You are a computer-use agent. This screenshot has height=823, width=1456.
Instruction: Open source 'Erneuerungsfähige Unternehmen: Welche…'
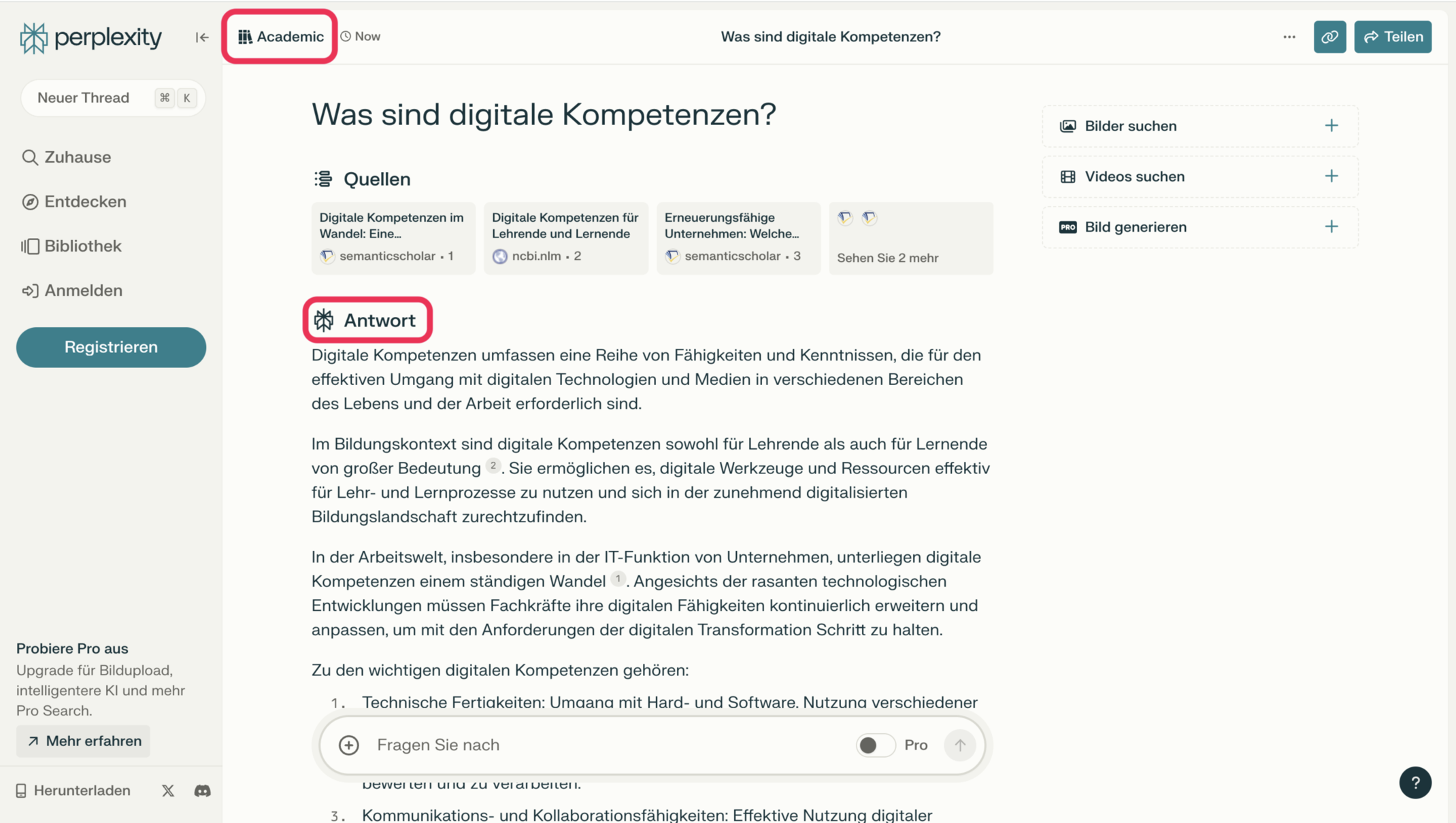[x=738, y=238]
